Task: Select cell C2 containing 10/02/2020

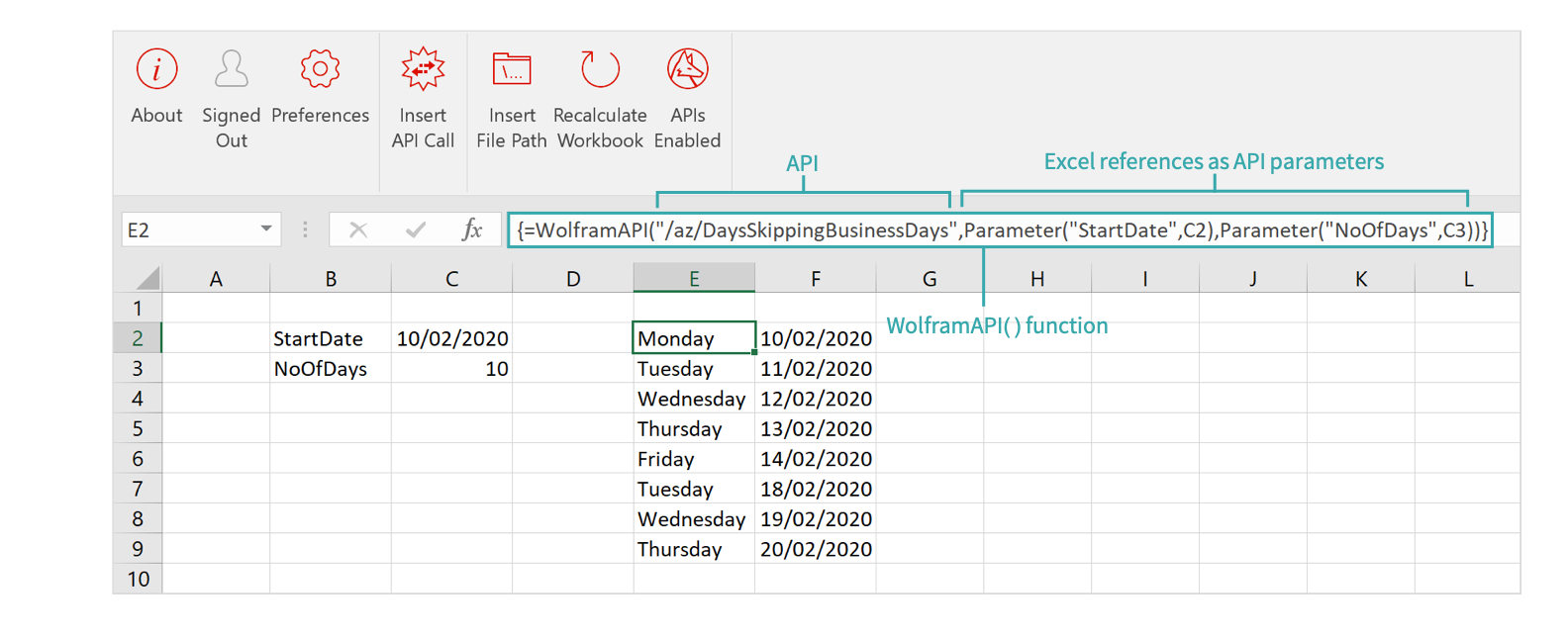Action: 451,338
